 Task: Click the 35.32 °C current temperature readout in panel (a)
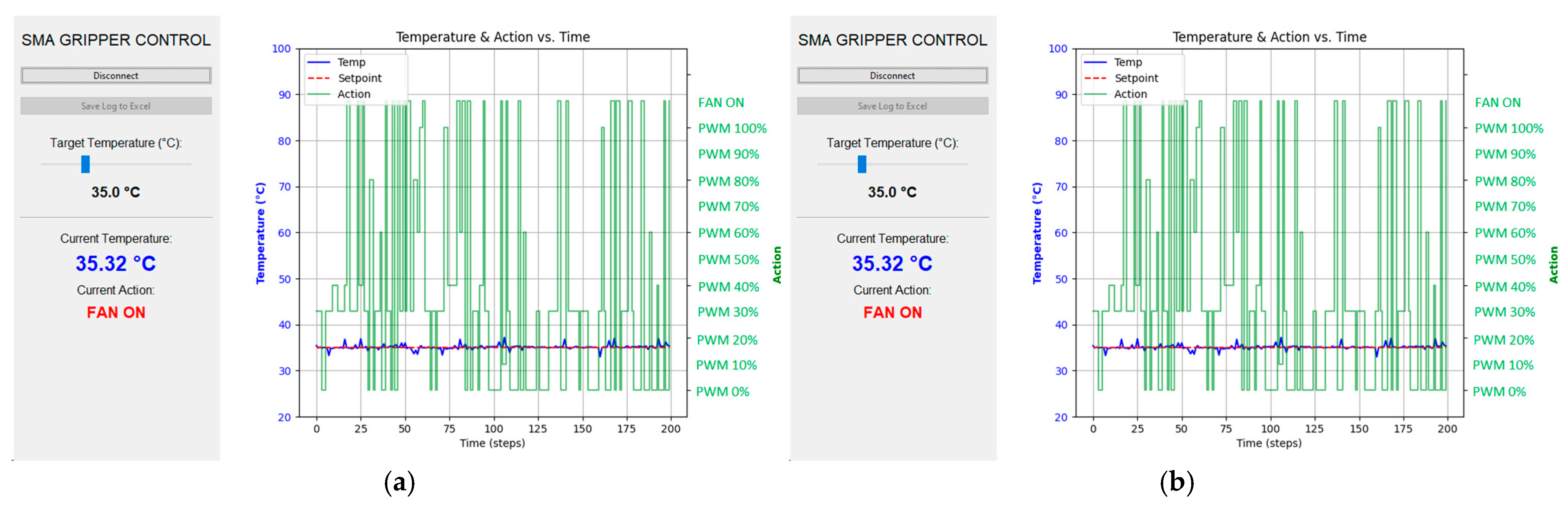pos(116,264)
